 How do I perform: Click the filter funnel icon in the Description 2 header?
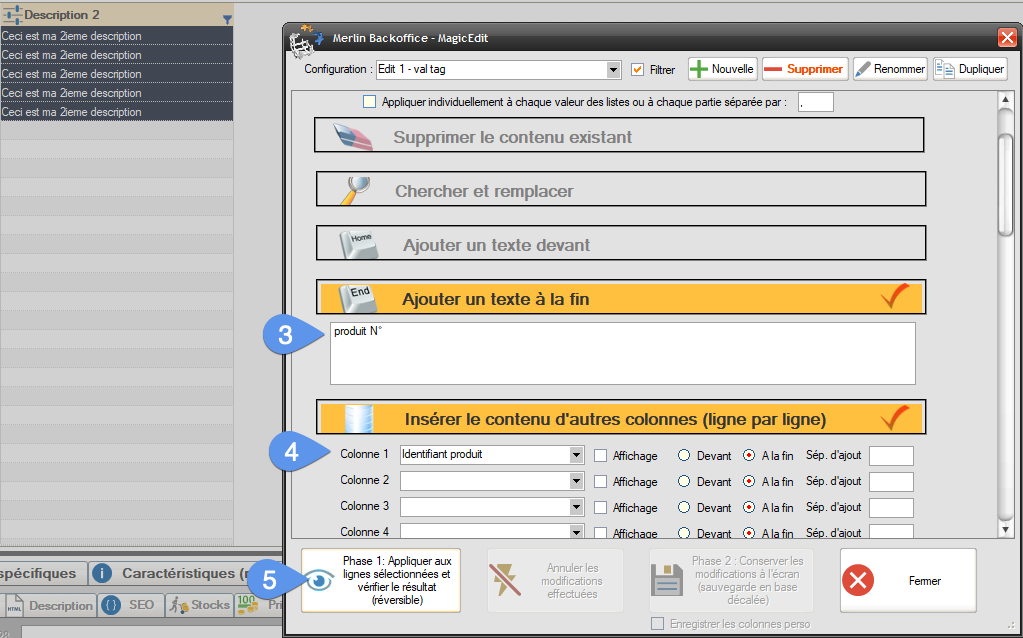[x=227, y=18]
